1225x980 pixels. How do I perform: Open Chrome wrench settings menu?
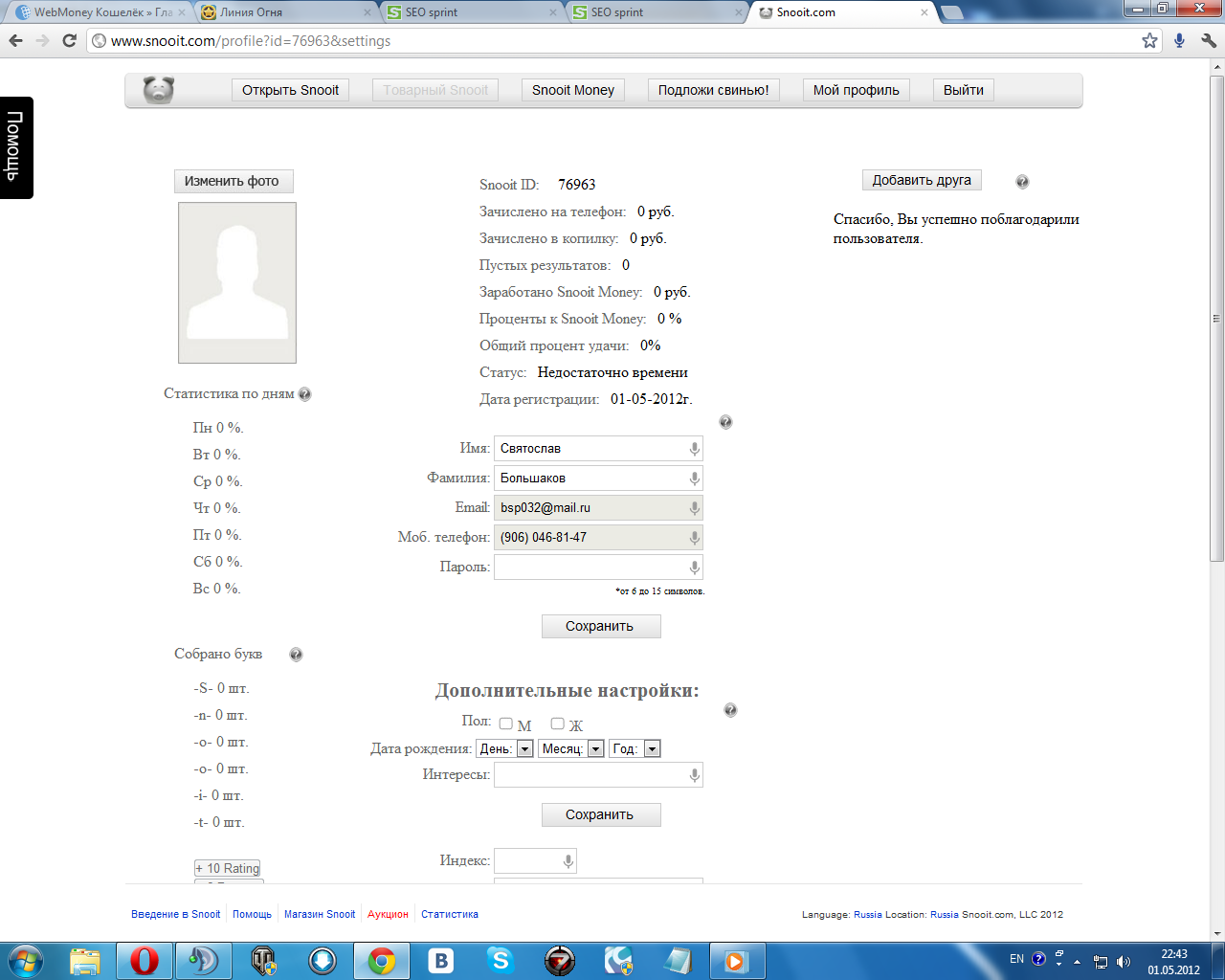coord(1208,41)
